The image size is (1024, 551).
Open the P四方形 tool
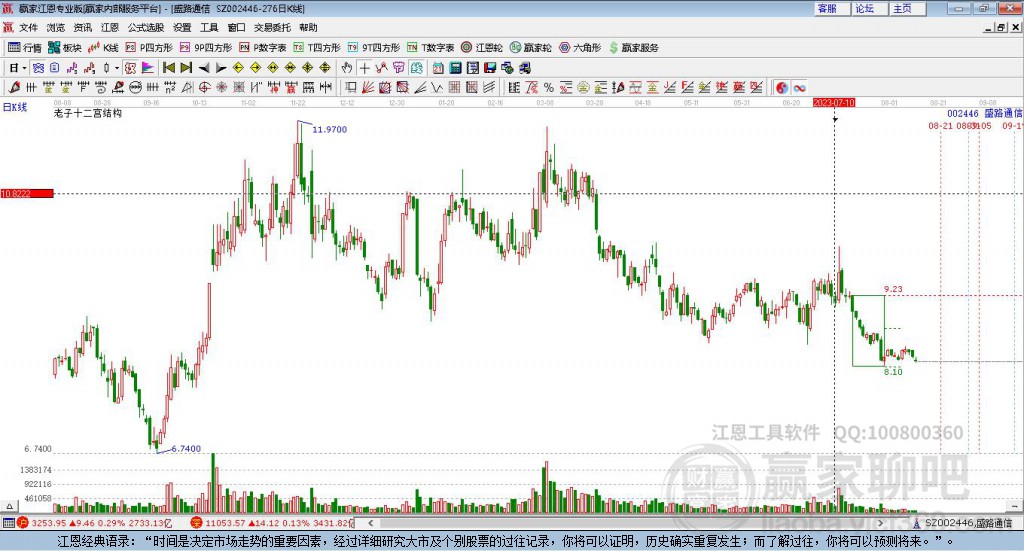pyautogui.click(x=149, y=48)
